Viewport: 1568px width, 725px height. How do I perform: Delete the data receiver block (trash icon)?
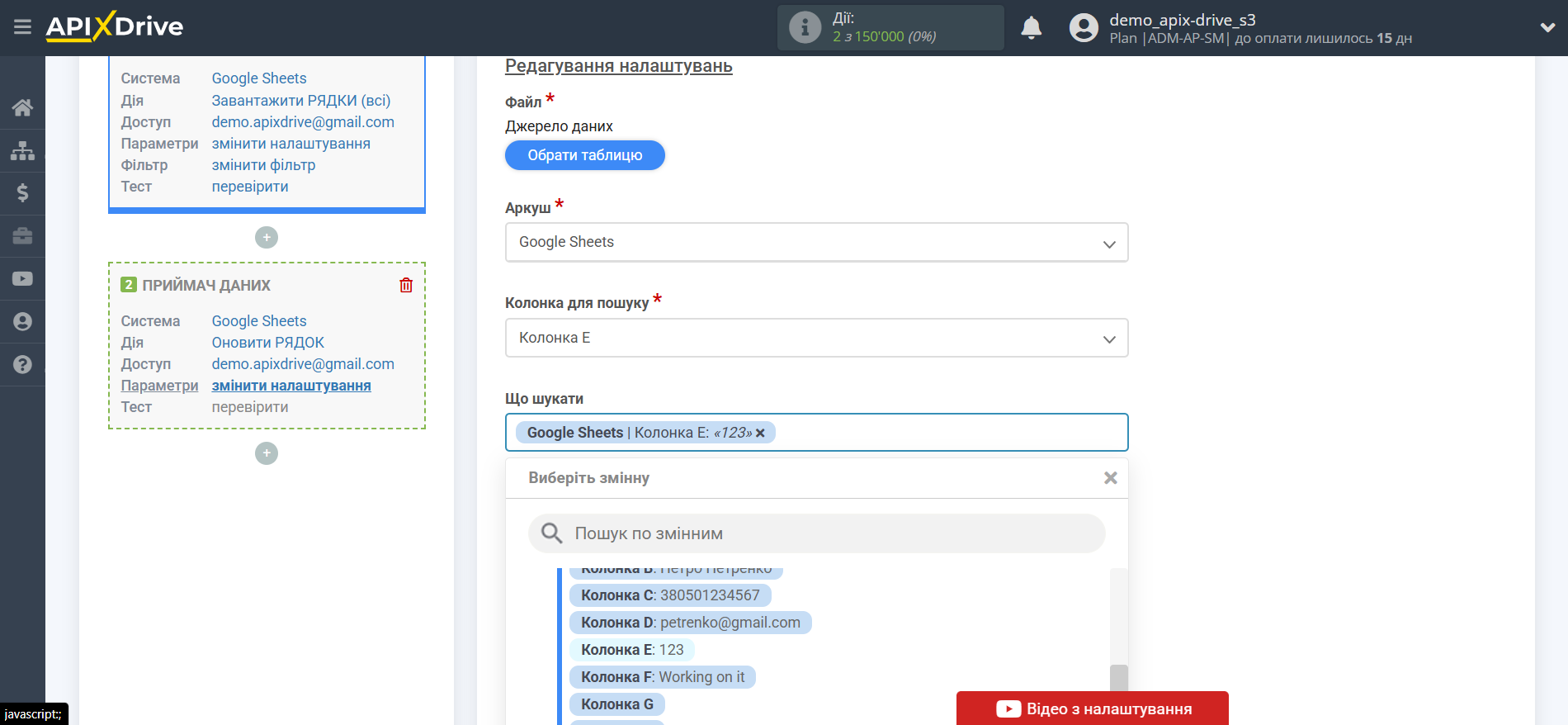coord(406,285)
